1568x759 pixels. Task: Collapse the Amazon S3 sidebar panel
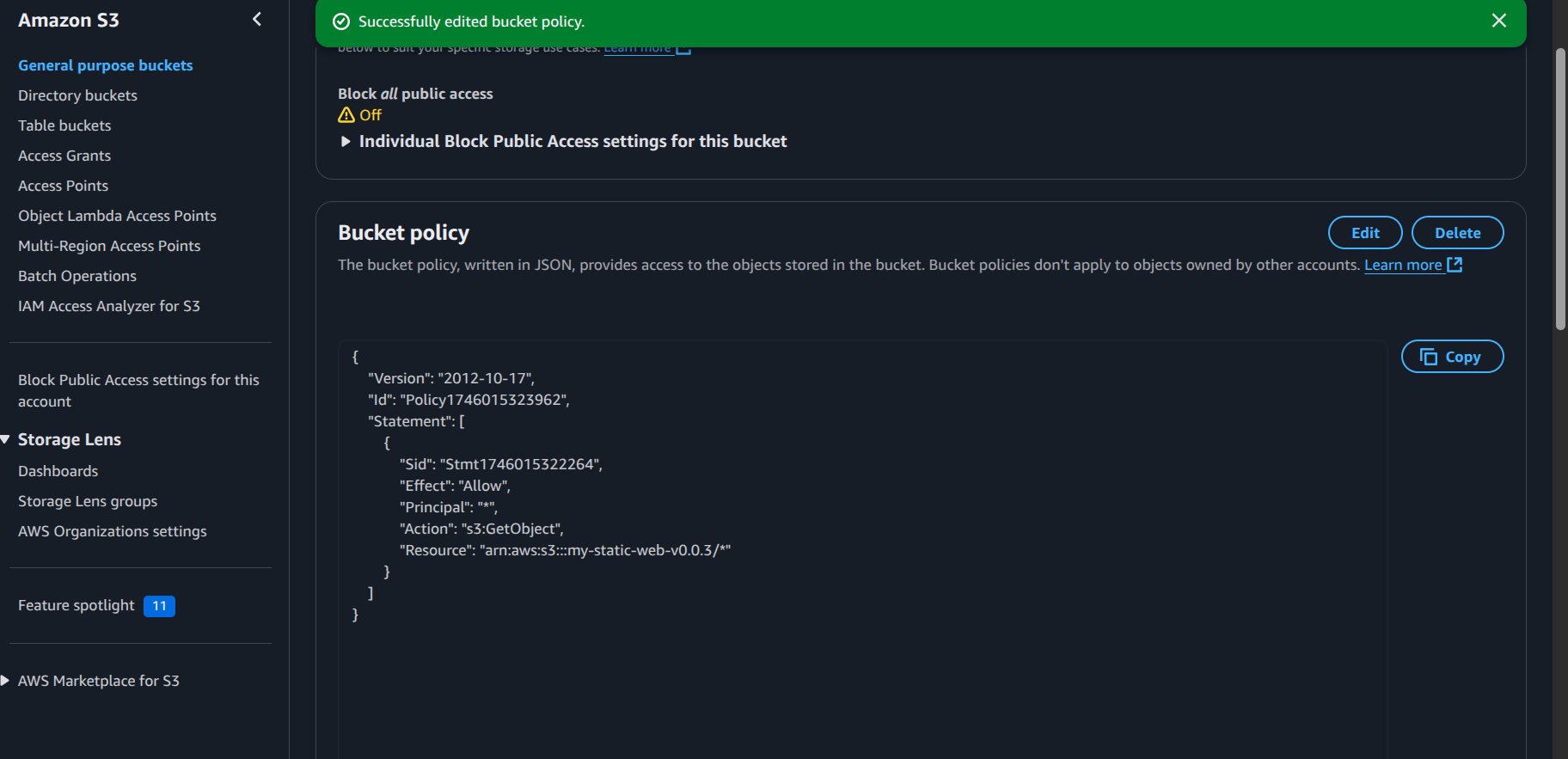point(257,19)
